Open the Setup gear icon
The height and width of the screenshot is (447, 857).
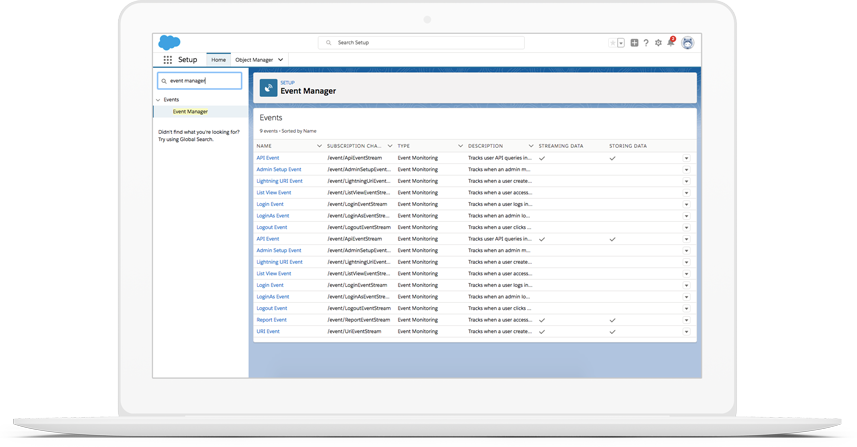(658, 43)
